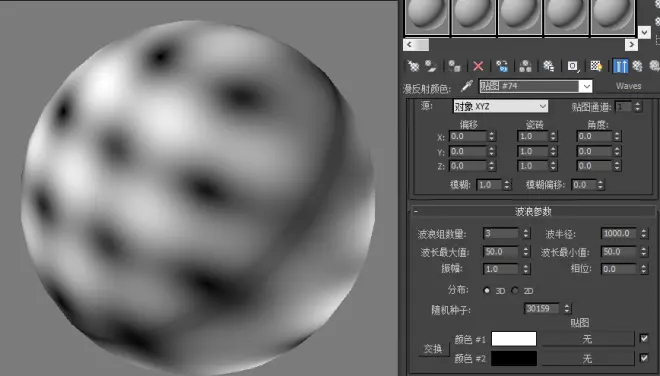Click the Put to Library icon

pos(548,66)
